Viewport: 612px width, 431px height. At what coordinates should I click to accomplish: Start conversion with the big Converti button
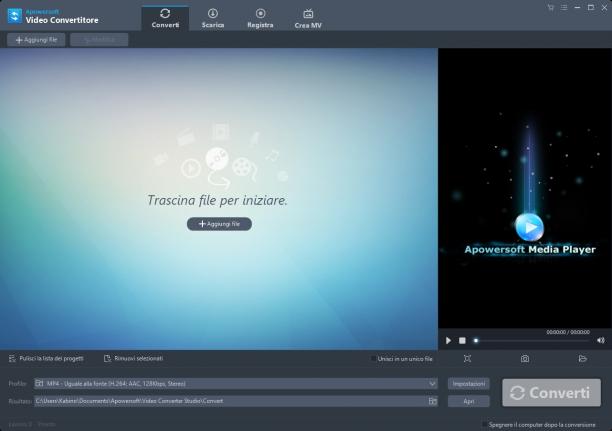[552, 392]
